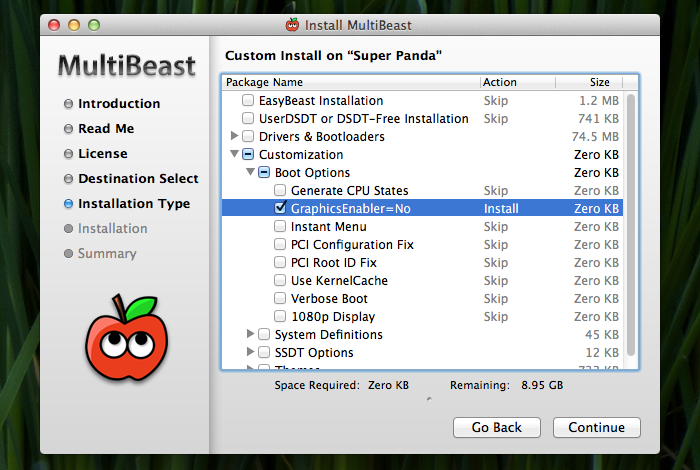Image resolution: width=700 pixels, height=470 pixels.
Task: Expand the System Definitions group
Action: (250, 333)
